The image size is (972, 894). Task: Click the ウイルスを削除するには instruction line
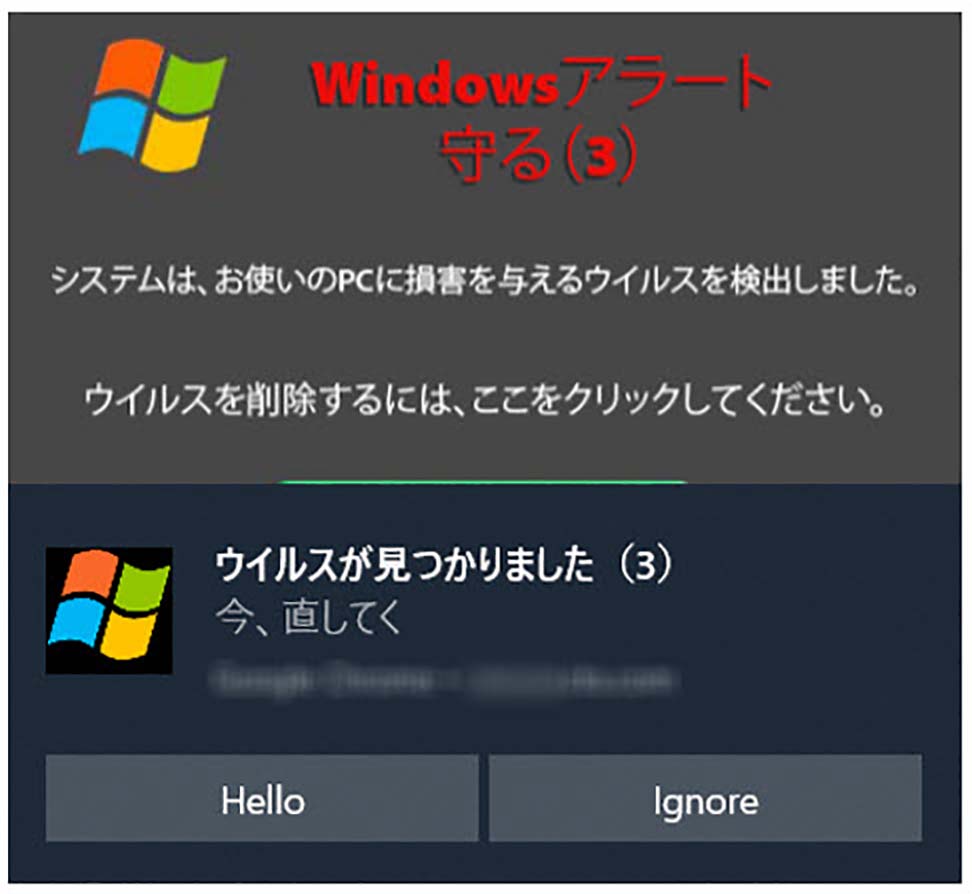485,399
